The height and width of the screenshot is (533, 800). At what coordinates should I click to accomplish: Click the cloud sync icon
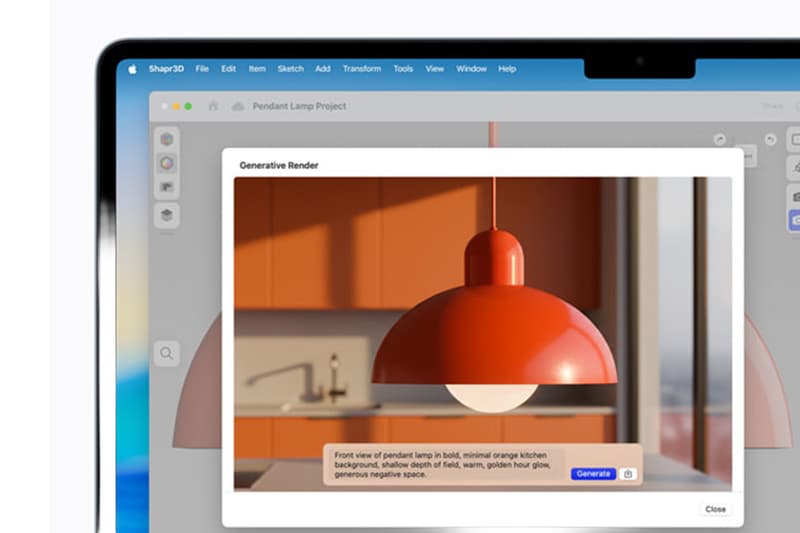[238, 106]
